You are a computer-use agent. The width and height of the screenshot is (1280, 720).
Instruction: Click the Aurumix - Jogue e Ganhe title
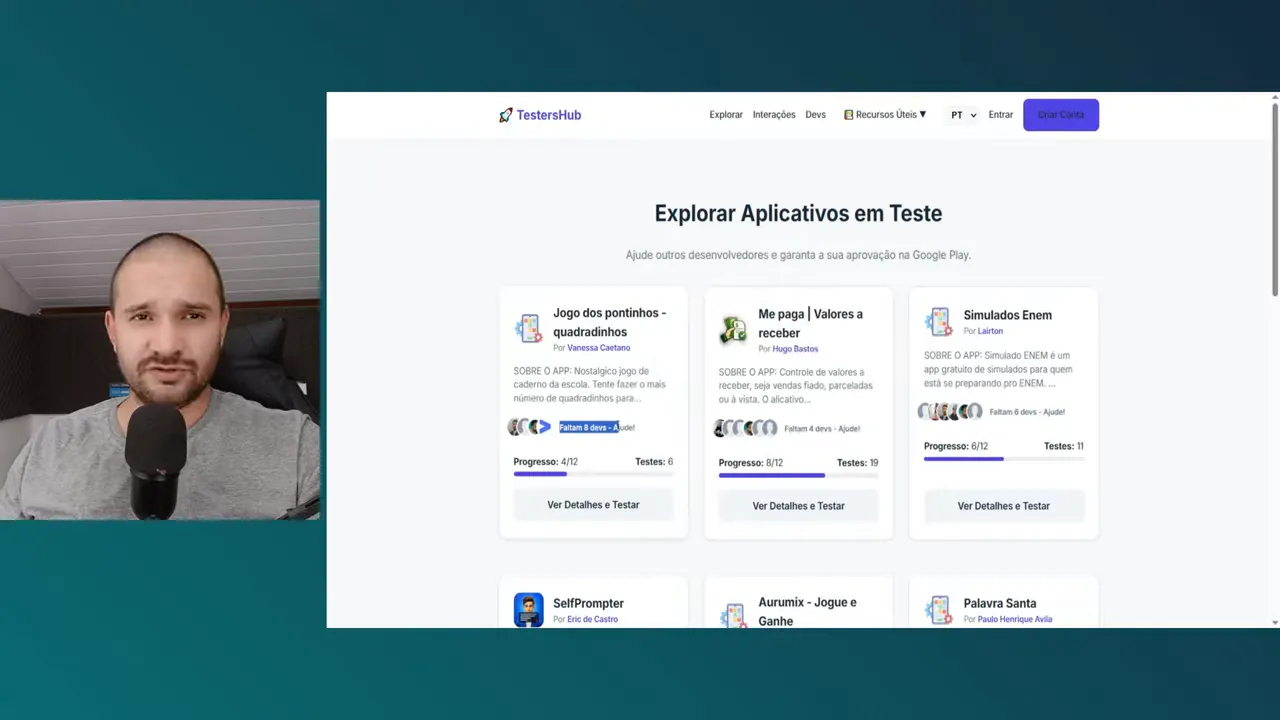[x=807, y=611]
